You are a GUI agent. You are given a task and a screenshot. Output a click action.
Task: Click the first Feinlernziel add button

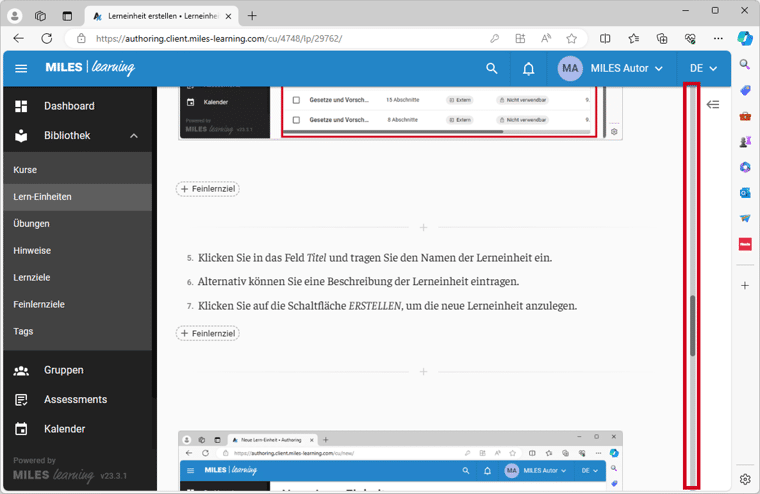coord(208,189)
